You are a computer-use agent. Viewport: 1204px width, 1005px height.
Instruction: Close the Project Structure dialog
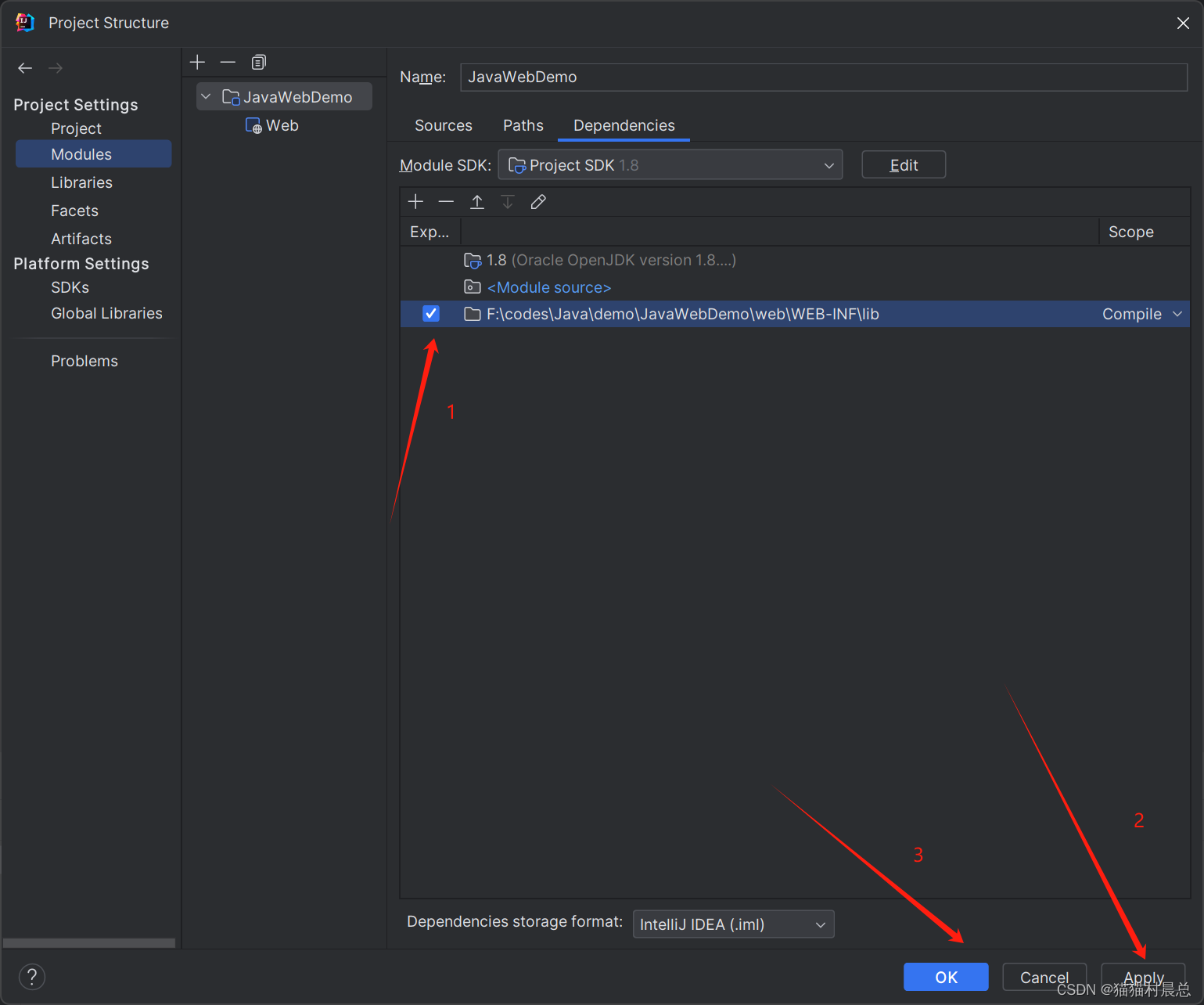coord(1183,23)
